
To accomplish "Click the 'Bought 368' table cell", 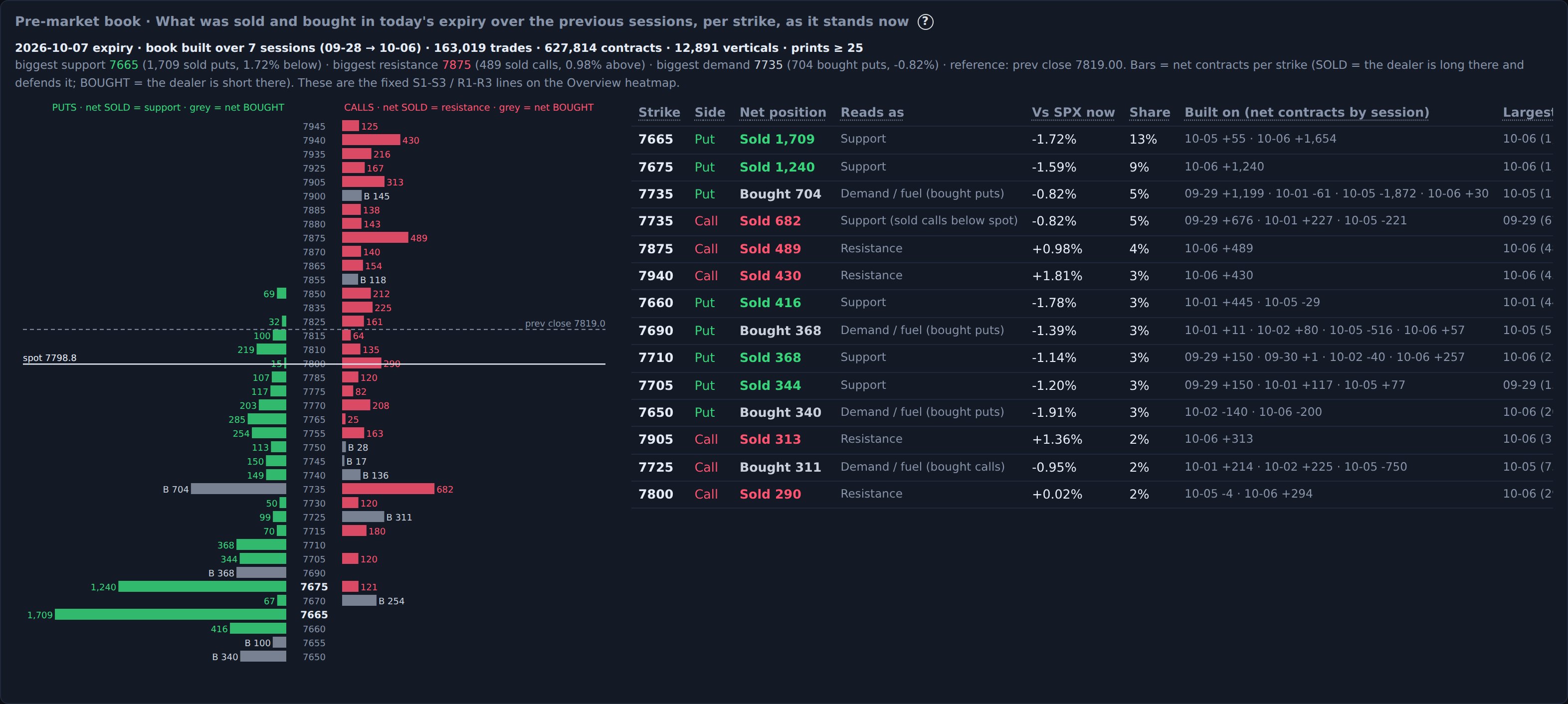I will [780, 331].
